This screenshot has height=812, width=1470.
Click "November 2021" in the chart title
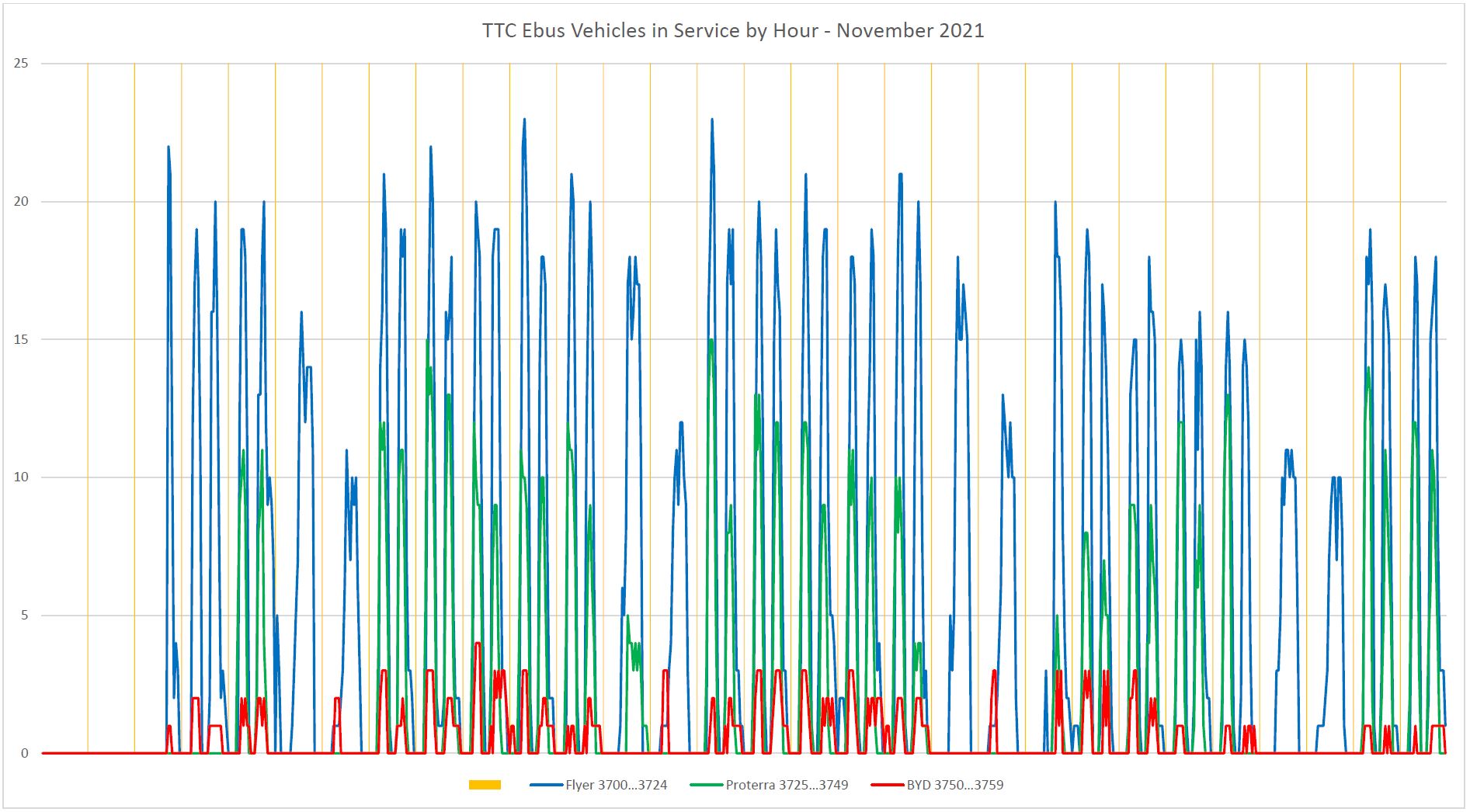(x=910, y=31)
